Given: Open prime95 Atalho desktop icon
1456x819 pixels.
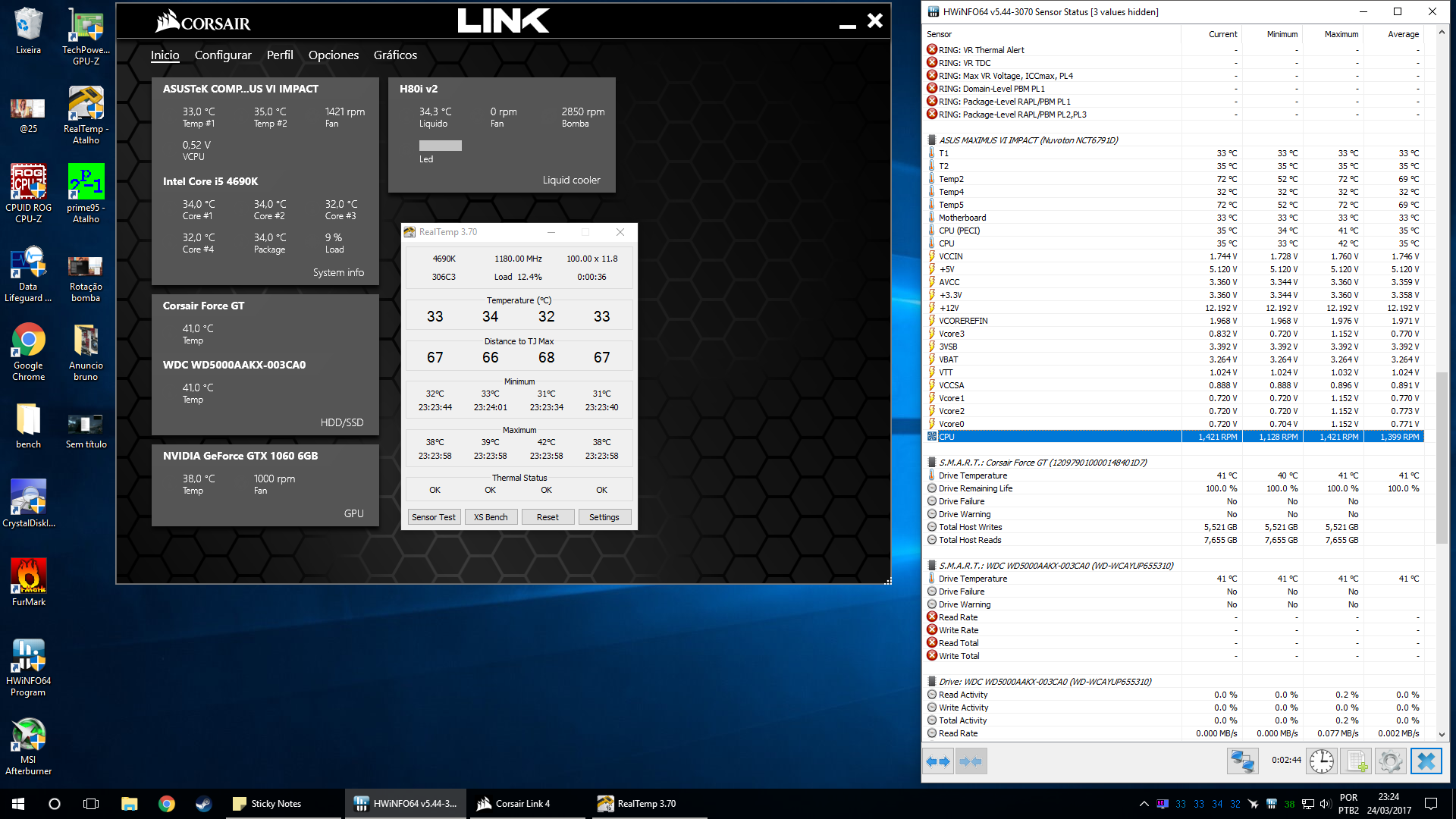Looking at the screenshot, I should point(86,194).
